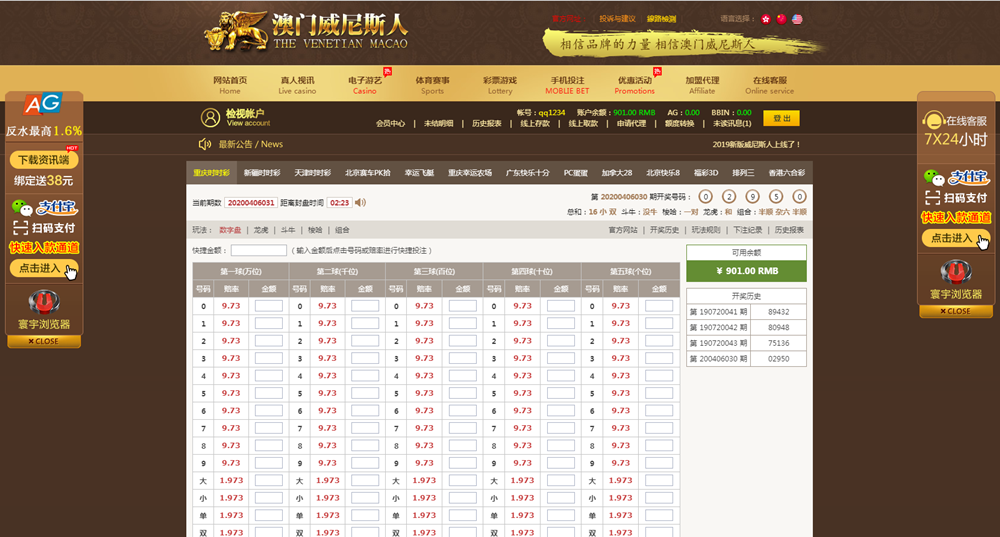Click the headset 在线客服 icon on right

click(x=934, y=120)
